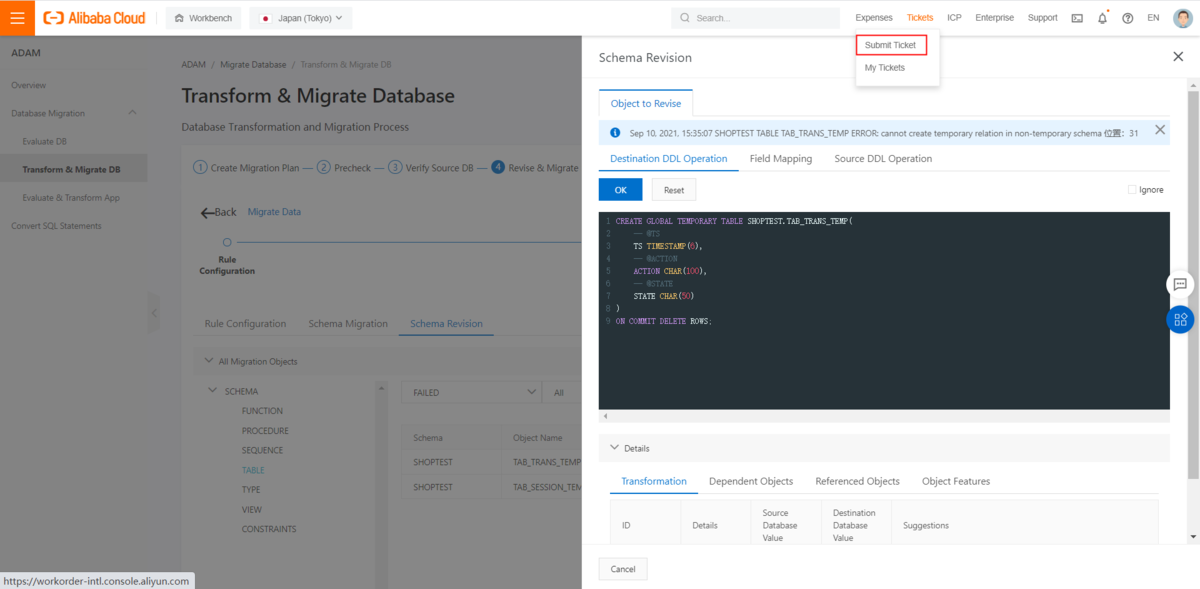Click the Cancel button

pyautogui.click(x=623, y=568)
